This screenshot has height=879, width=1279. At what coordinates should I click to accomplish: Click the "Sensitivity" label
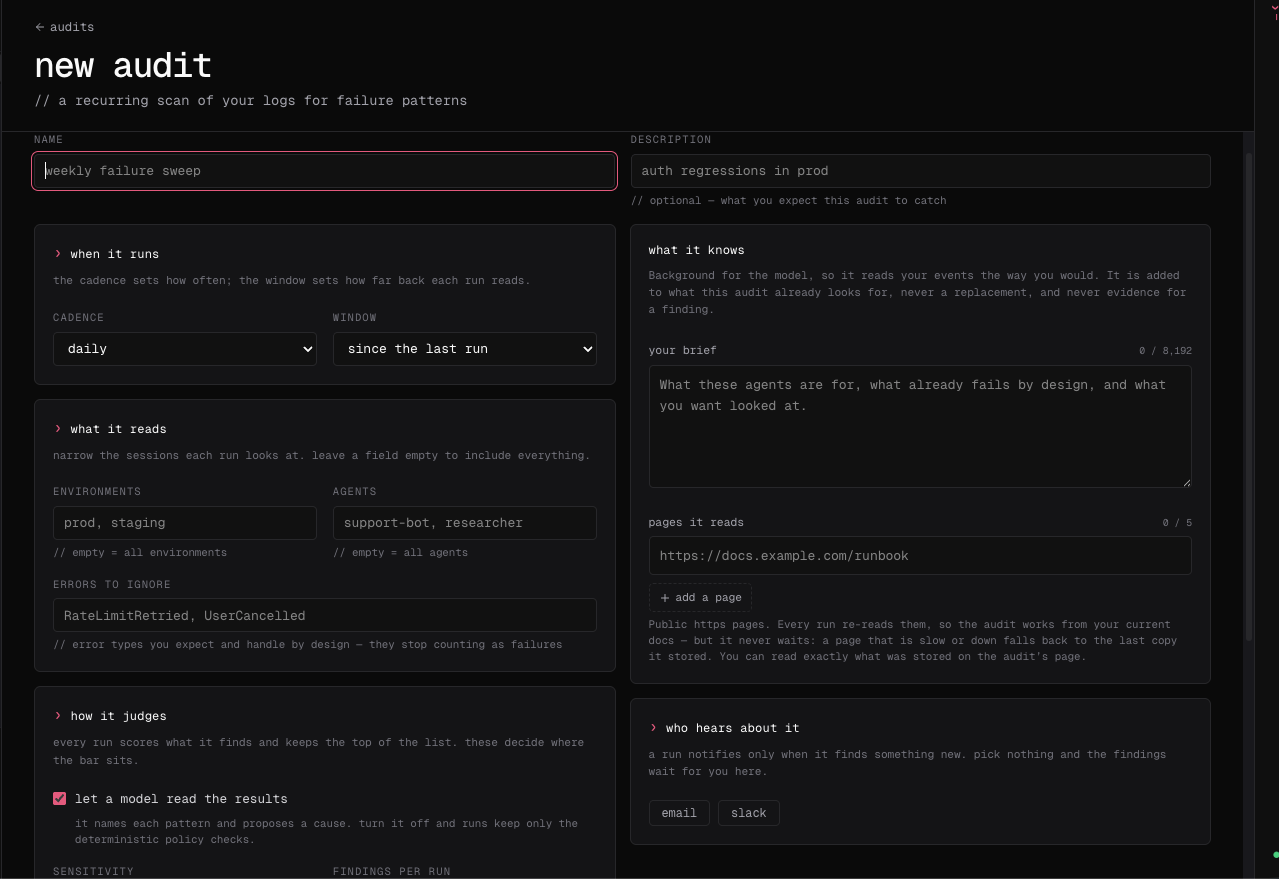pos(93,872)
